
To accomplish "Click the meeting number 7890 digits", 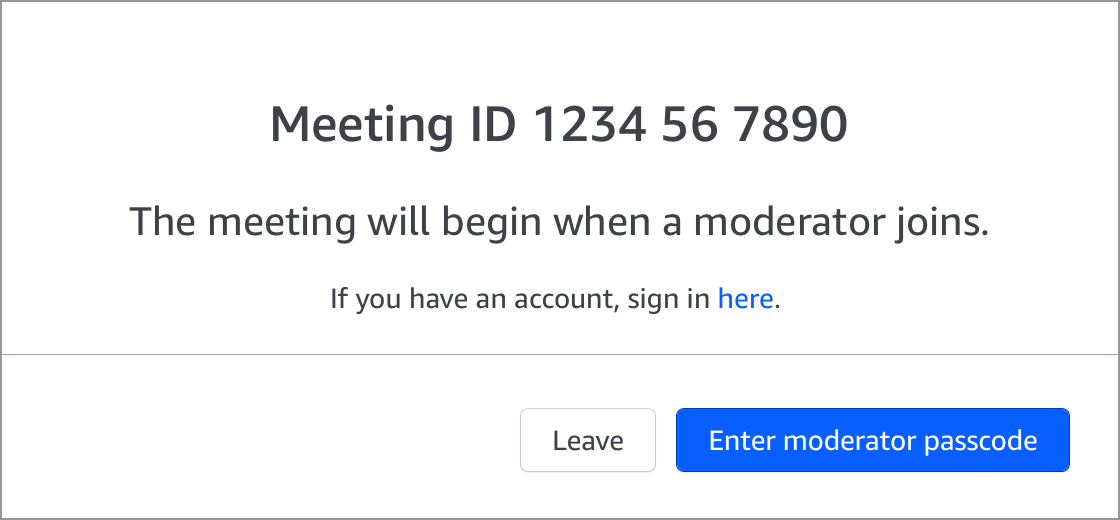I will (791, 125).
